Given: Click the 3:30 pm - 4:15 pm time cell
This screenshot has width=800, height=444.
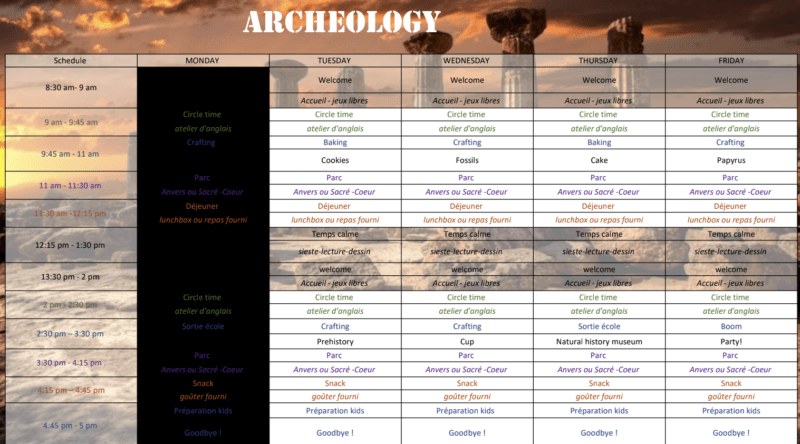Looking at the screenshot, I should 71,363.
